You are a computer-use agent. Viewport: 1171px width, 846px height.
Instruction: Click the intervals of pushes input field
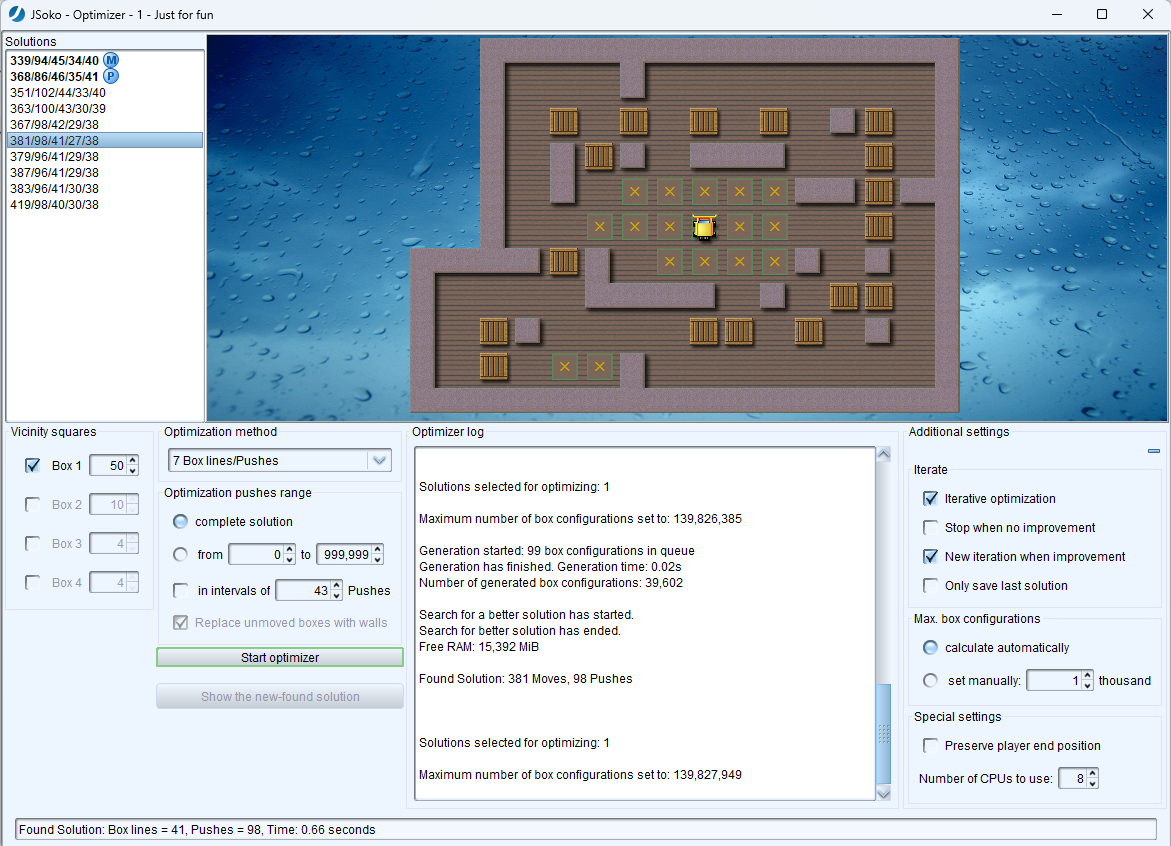tap(304, 591)
